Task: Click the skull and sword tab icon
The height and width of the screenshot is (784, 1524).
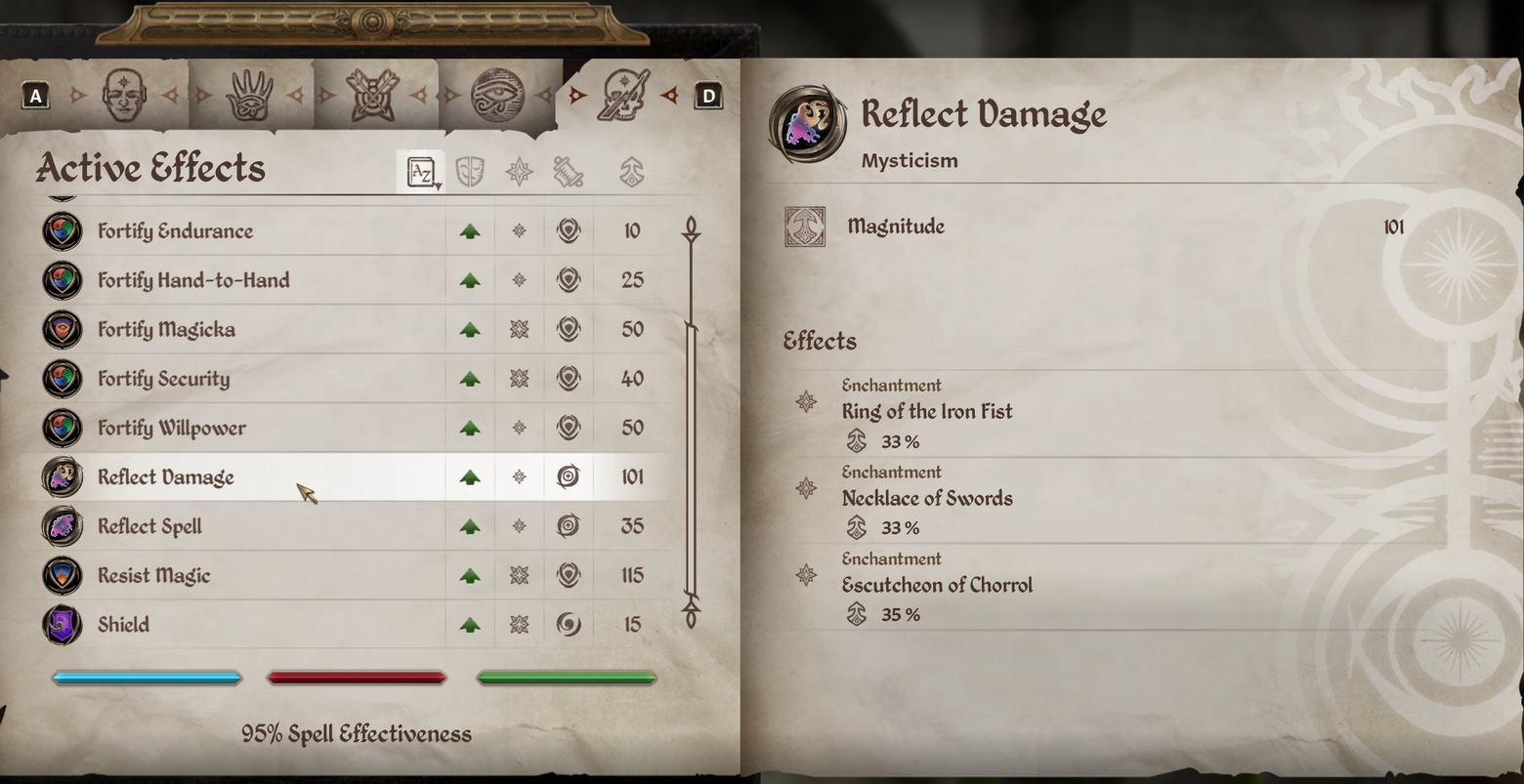Action: pos(624,96)
